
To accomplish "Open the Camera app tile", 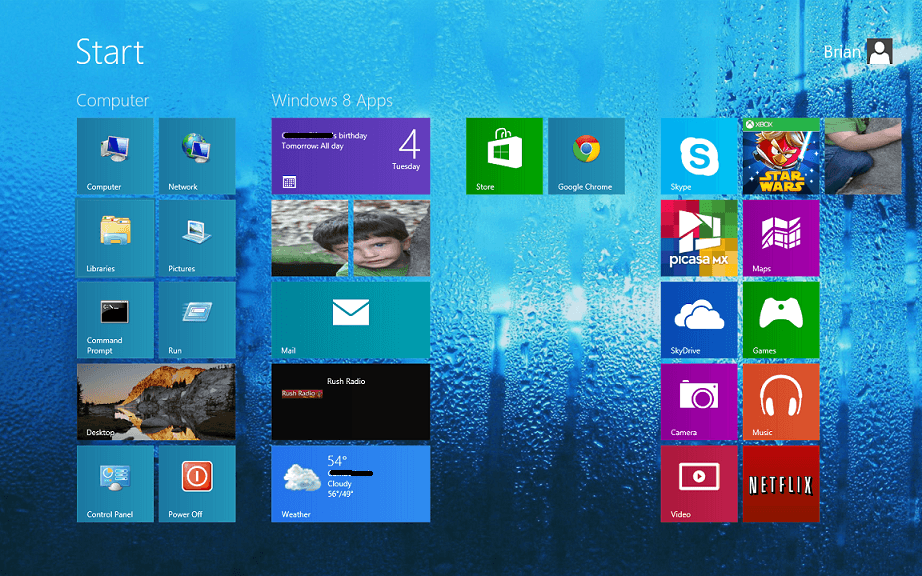I will coord(698,402).
